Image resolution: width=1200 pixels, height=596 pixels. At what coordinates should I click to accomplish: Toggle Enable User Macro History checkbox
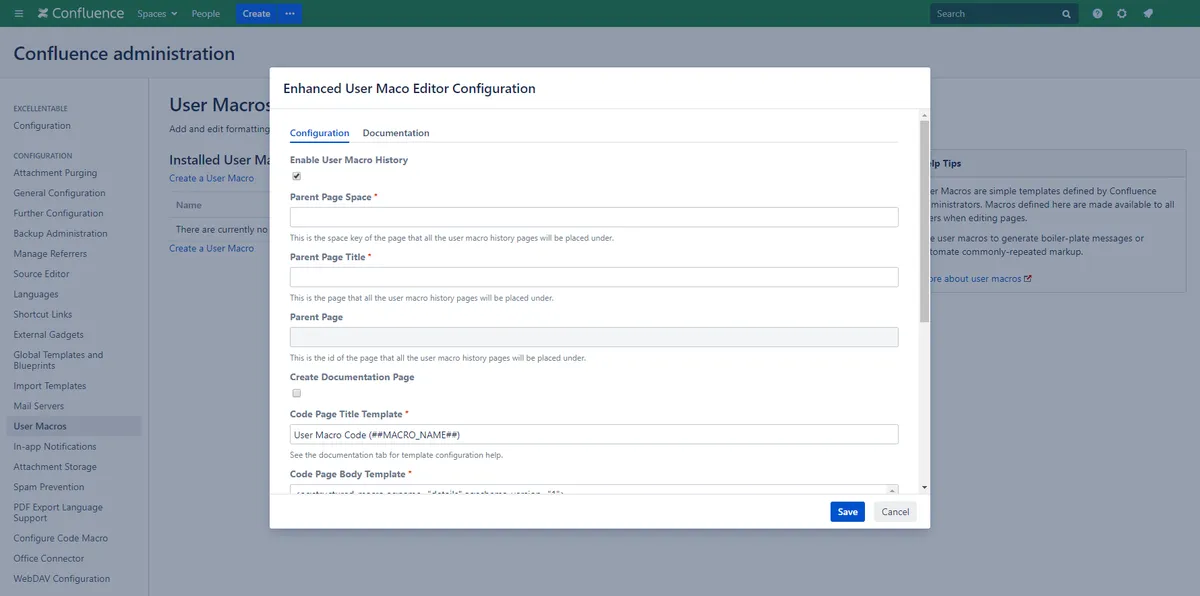tap(296, 176)
